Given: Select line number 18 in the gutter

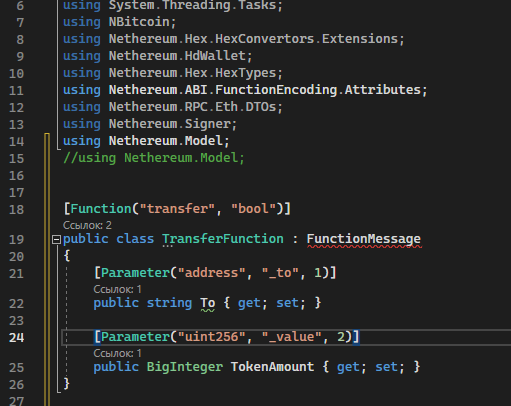Looking at the screenshot, I should tap(17, 210).
